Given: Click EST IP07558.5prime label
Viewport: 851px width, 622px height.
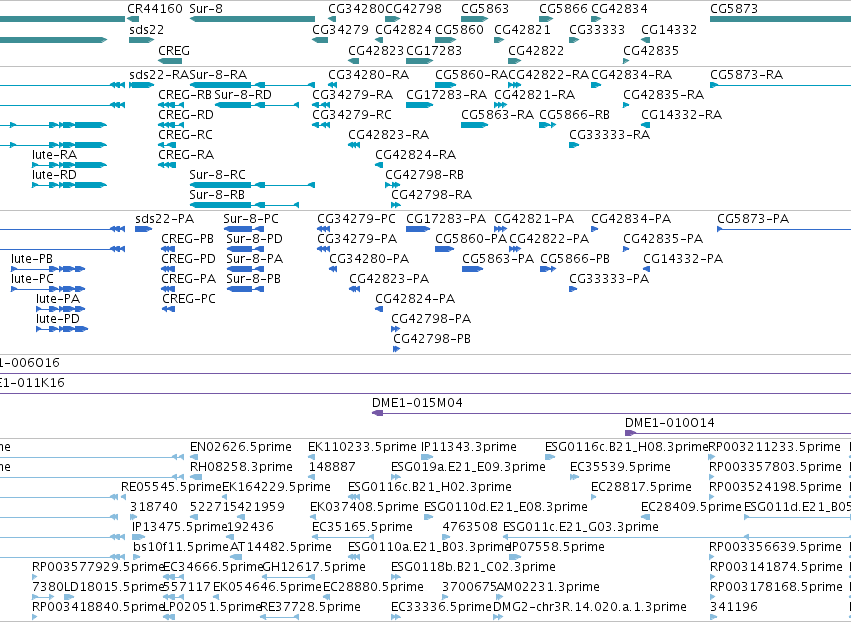Looking at the screenshot, I should point(557,547).
